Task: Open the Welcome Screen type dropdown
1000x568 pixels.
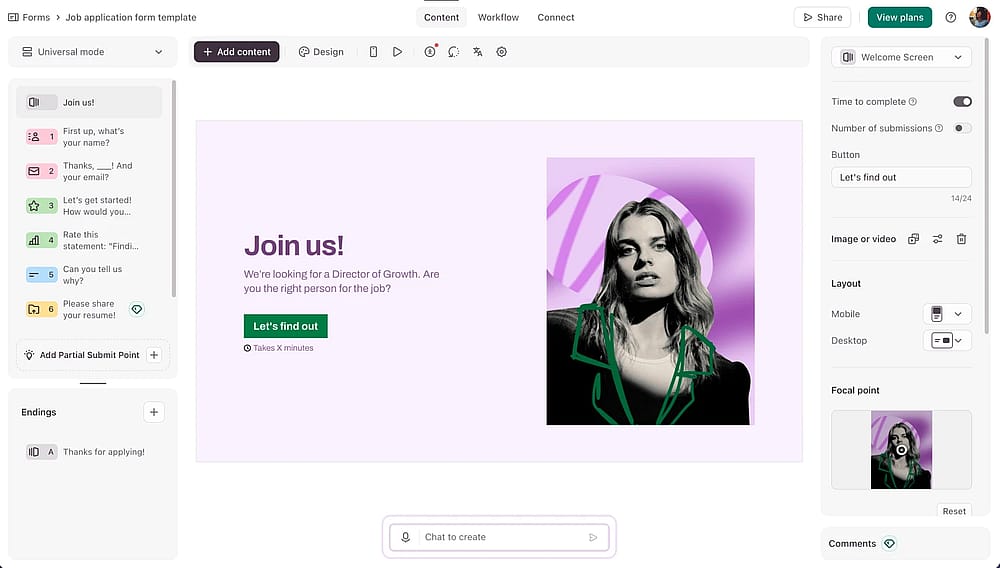Action: click(x=901, y=57)
